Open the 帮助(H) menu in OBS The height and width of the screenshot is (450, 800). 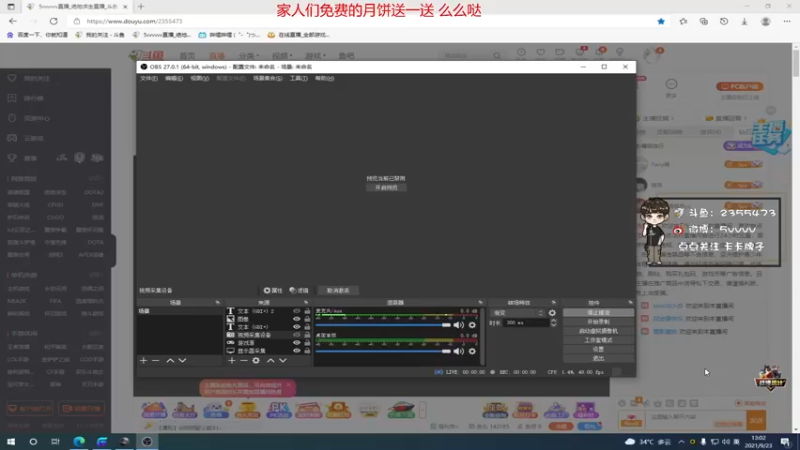click(x=324, y=79)
